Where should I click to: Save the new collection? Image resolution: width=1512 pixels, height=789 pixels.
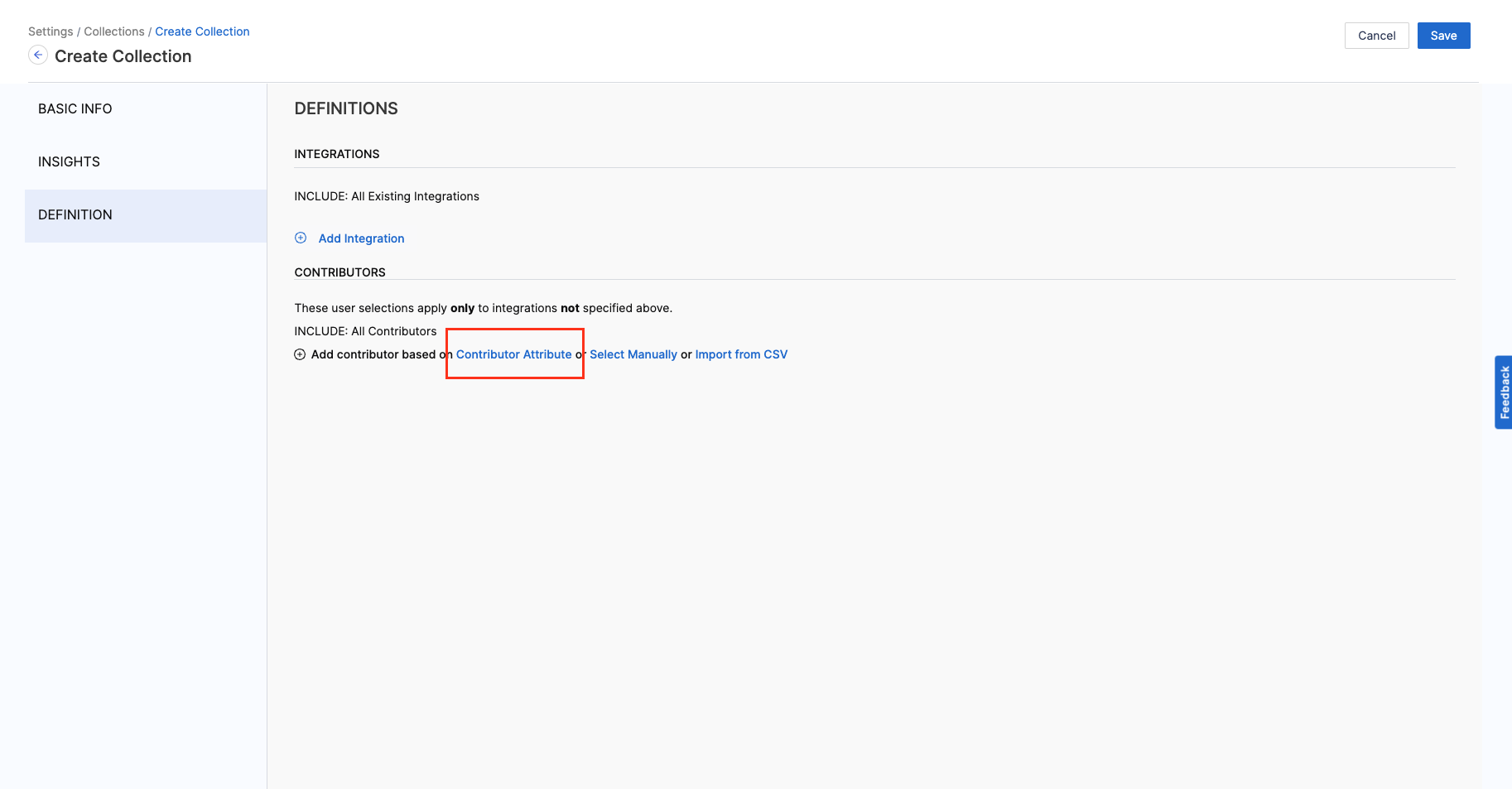[x=1443, y=36]
